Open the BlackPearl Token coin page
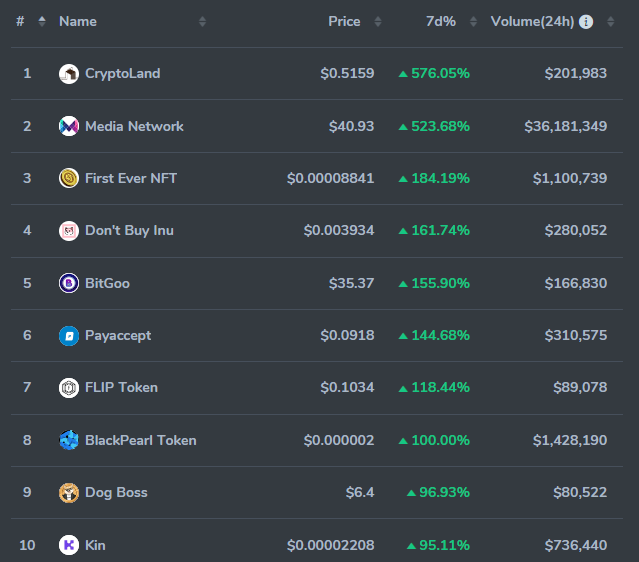 [141, 440]
